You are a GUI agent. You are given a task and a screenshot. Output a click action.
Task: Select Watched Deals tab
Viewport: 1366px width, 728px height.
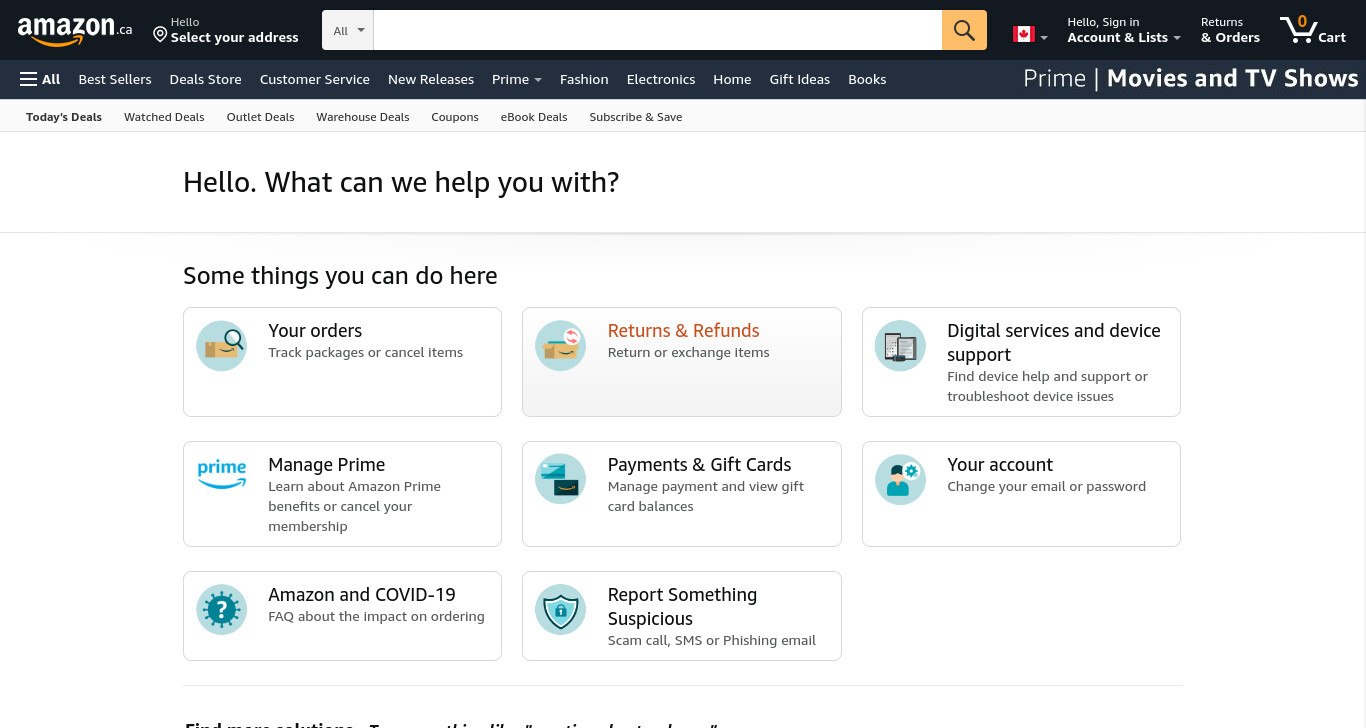[x=164, y=117]
